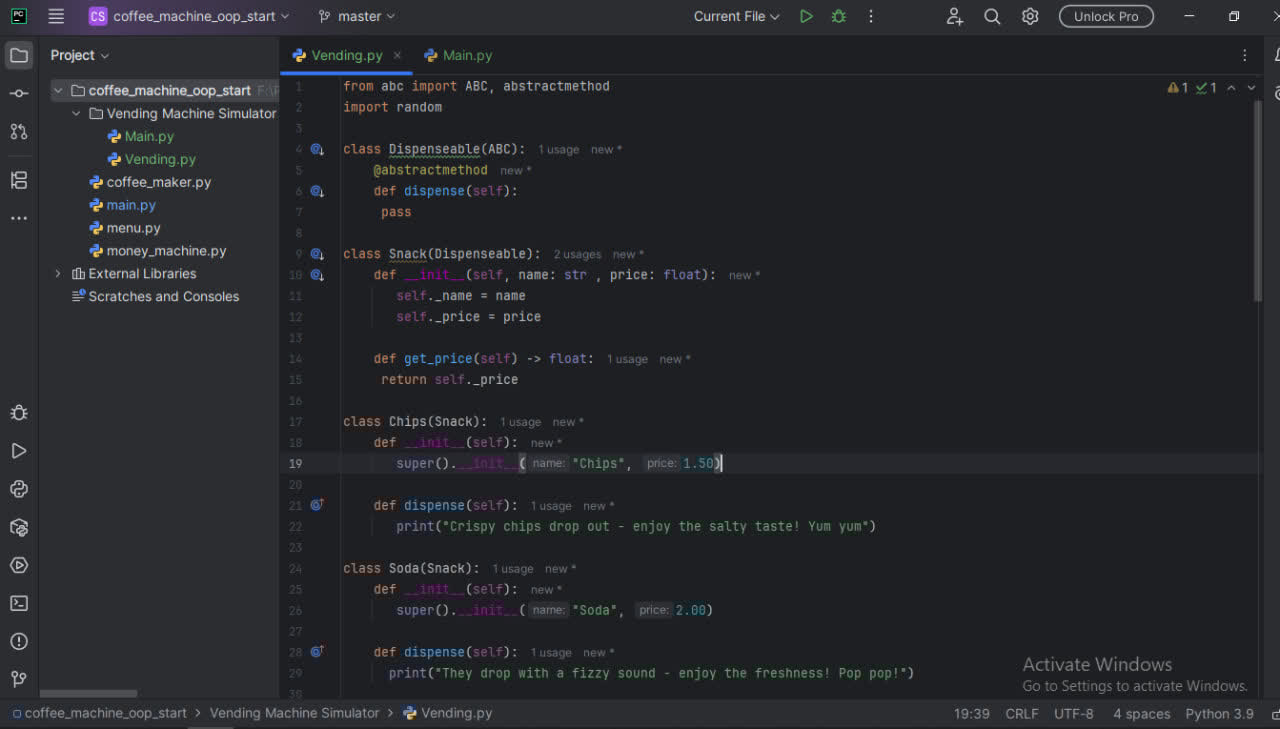Click the green Run button

[x=806, y=16]
